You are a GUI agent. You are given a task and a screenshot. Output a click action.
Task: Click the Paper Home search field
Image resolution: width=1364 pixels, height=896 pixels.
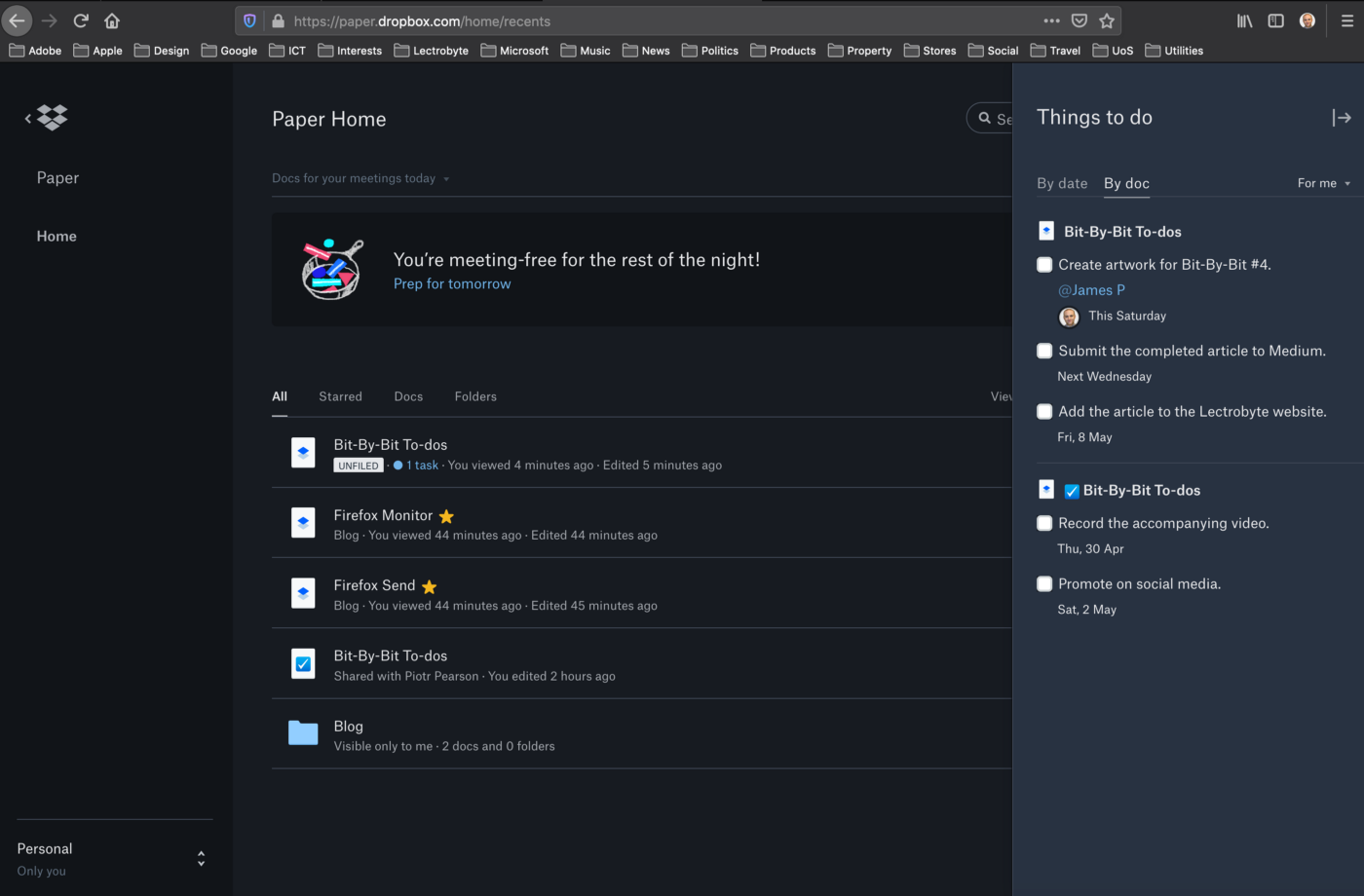(x=990, y=118)
